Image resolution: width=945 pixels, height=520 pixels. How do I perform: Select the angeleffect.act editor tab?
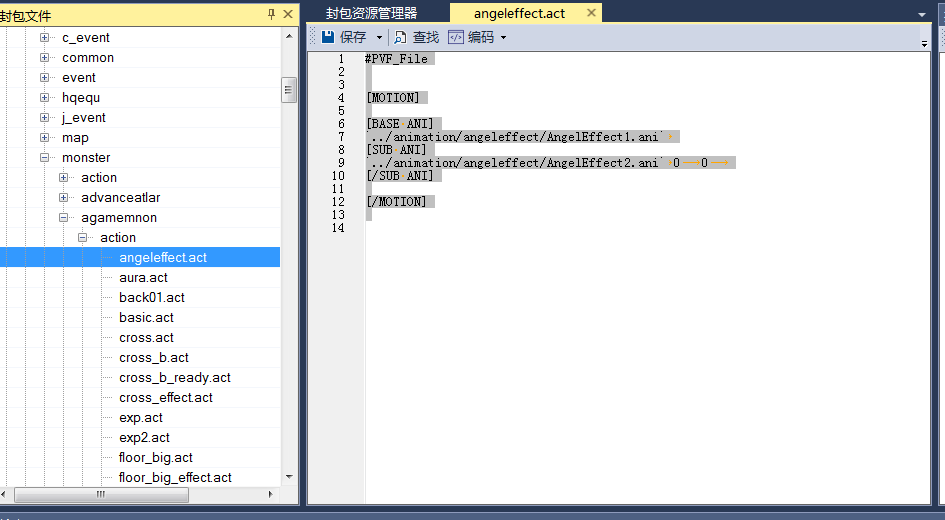519,13
